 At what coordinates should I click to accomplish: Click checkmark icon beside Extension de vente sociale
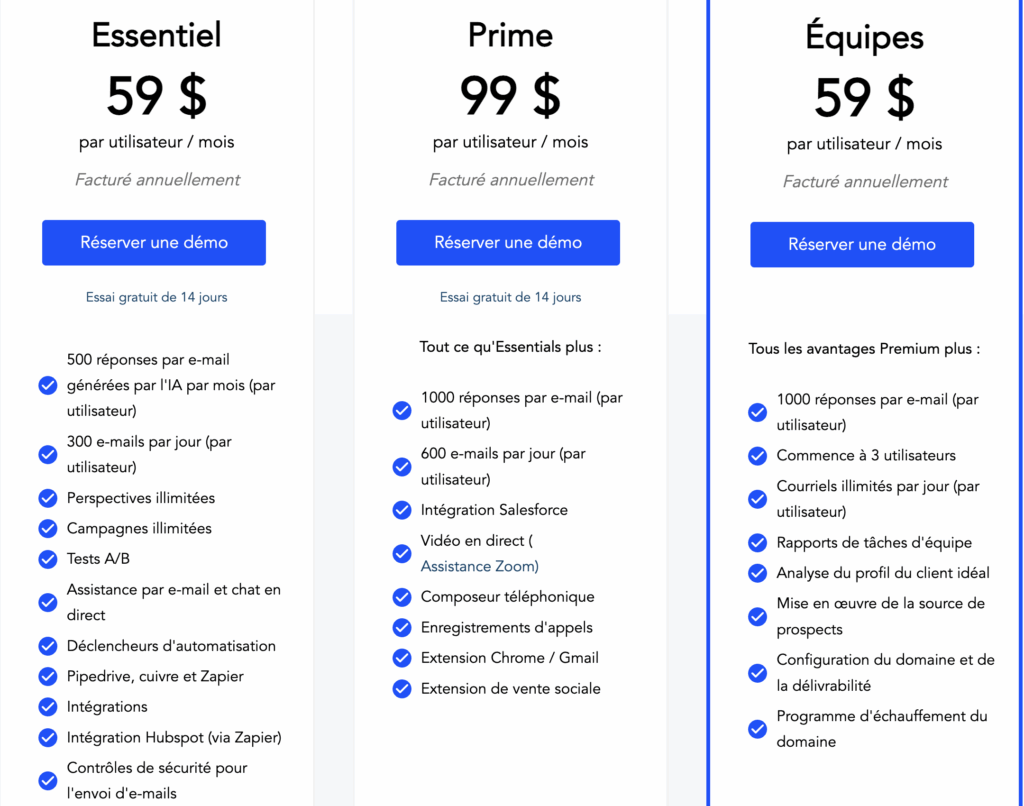click(402, 689)
